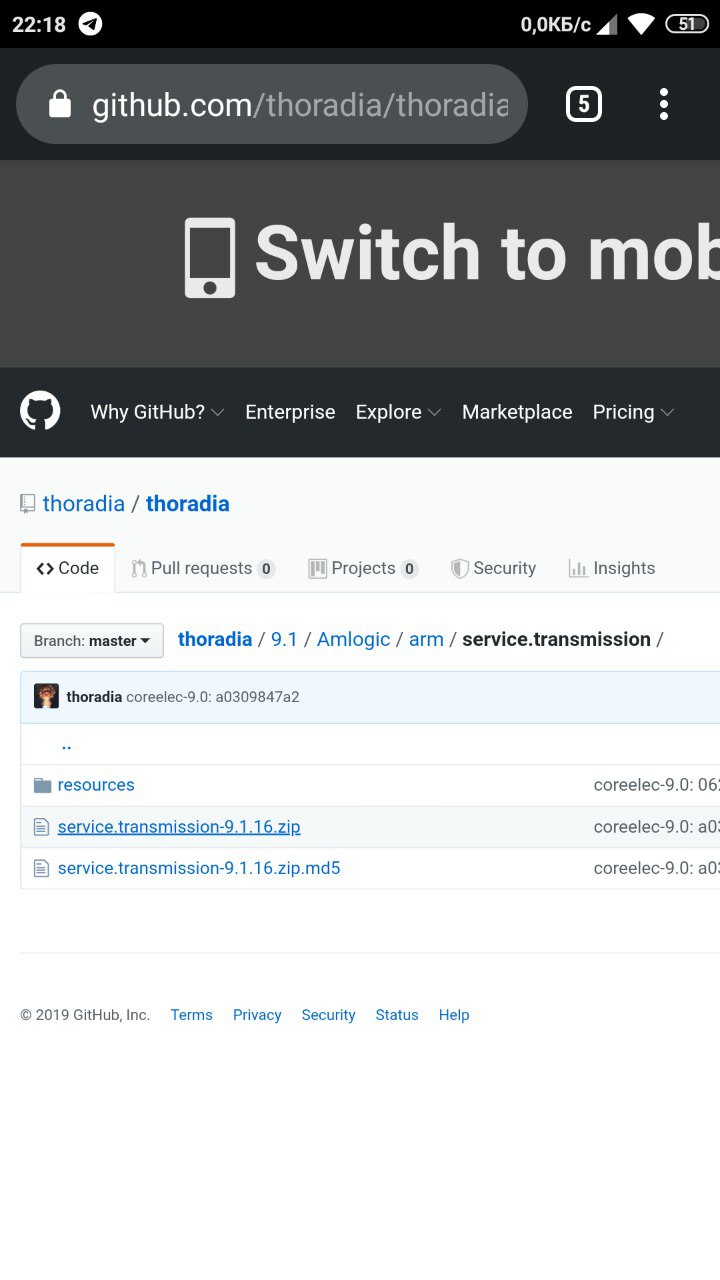Click file icon beside the .zip.md5 file
The image size is (720, 1280).
(x=42, y=868)
